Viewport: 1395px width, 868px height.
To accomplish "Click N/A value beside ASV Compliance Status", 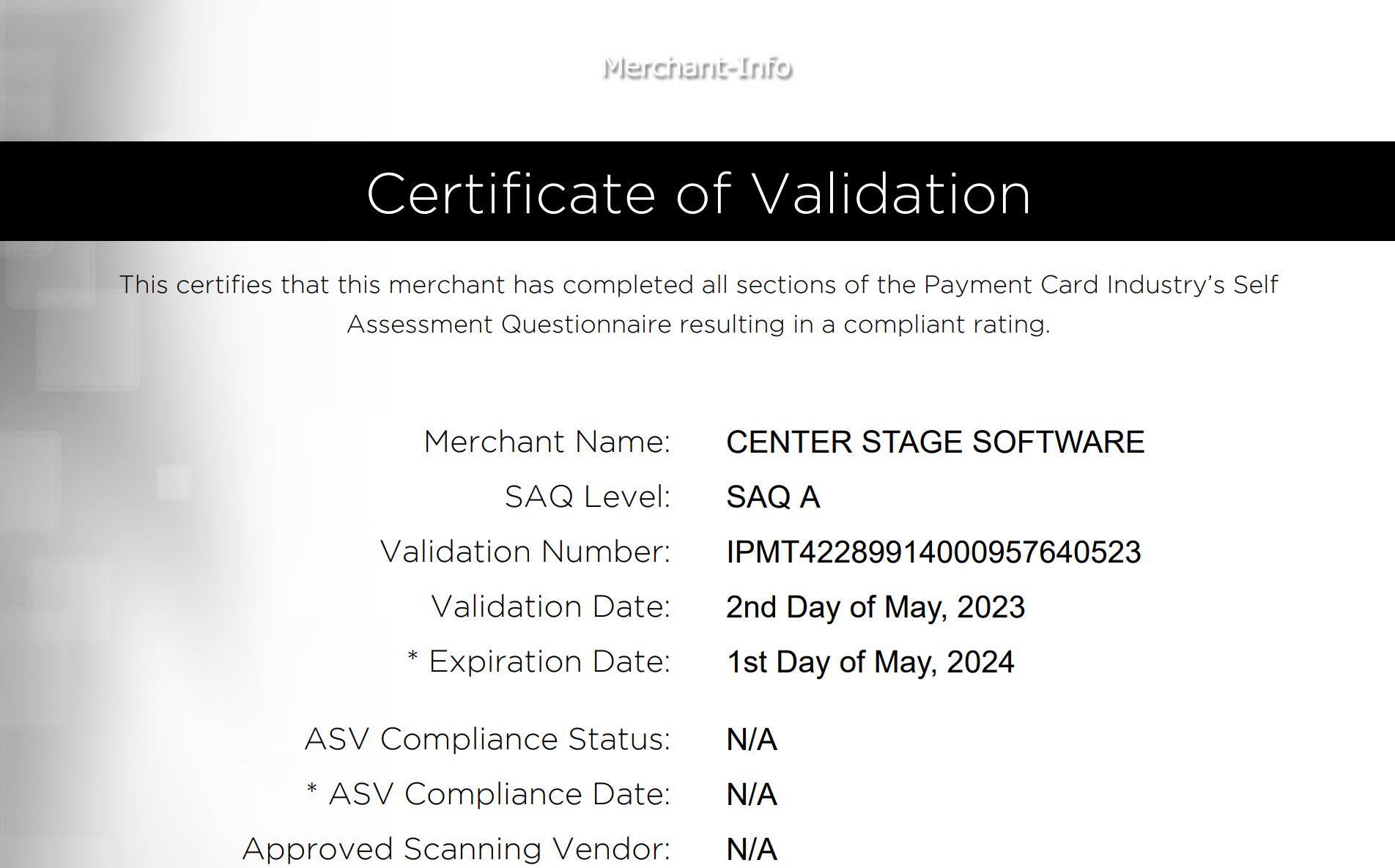I will pyautogui.click(x=752, y=740).
